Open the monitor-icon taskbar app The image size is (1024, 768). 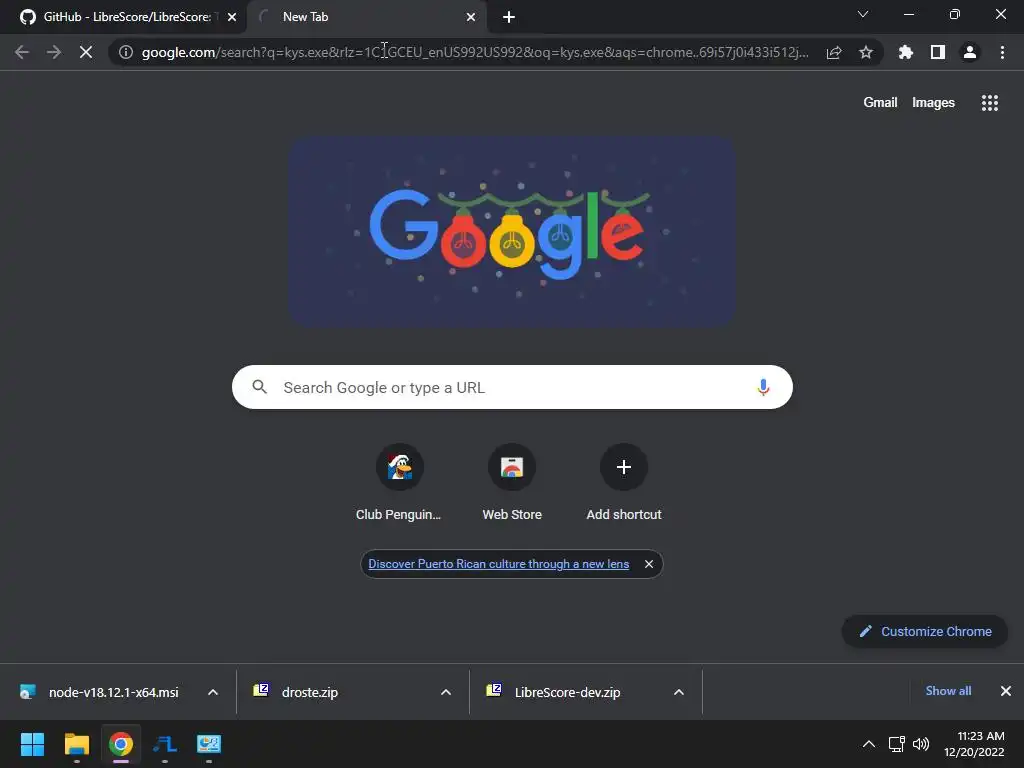click(x=209, y=744)
